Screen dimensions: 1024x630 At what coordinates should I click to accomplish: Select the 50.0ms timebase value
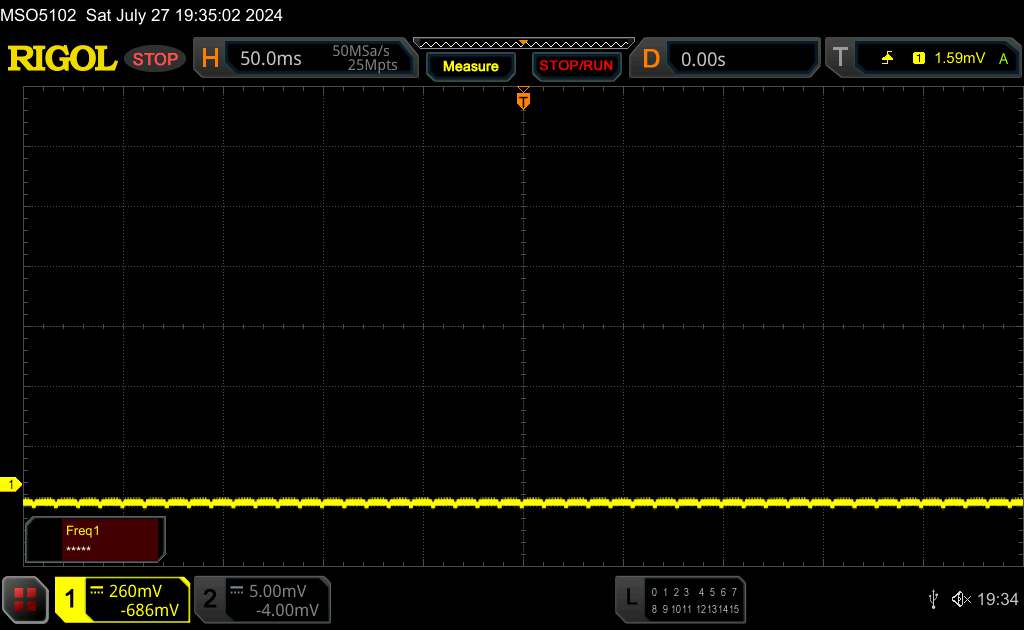[270, 59]
